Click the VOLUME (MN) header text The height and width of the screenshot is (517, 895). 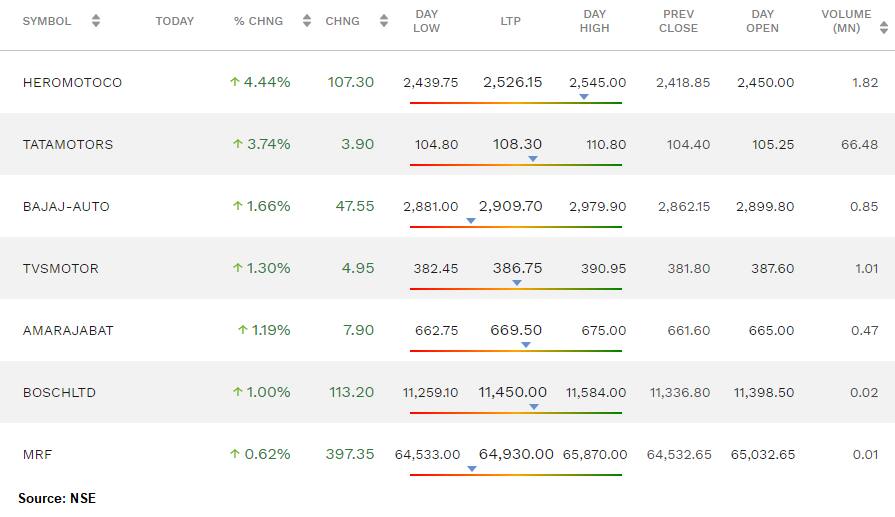(x=846, y=21)
